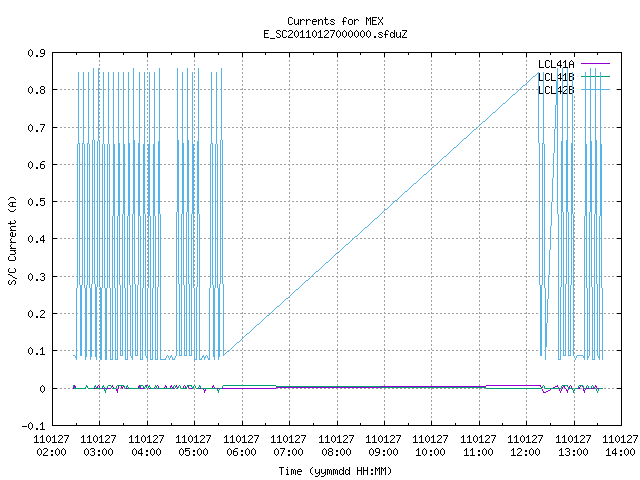Click the 'S/C Current (A)' y-axis label
This screenshot has height=480, width=640.
13,241
